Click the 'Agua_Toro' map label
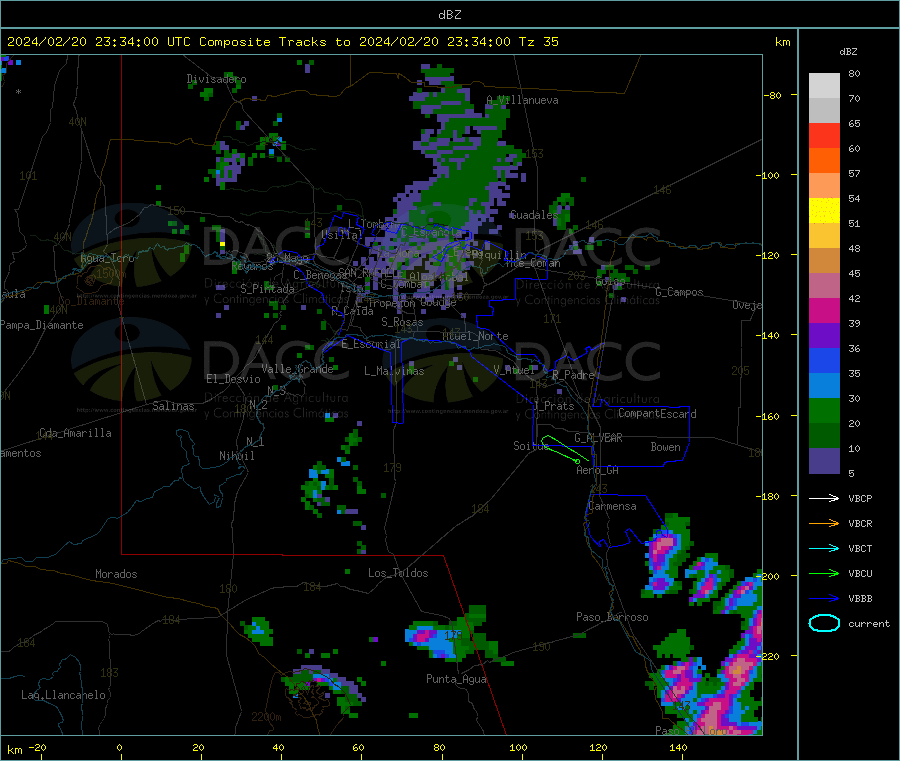This screenshot has height=761, width=900. (107, 258)
